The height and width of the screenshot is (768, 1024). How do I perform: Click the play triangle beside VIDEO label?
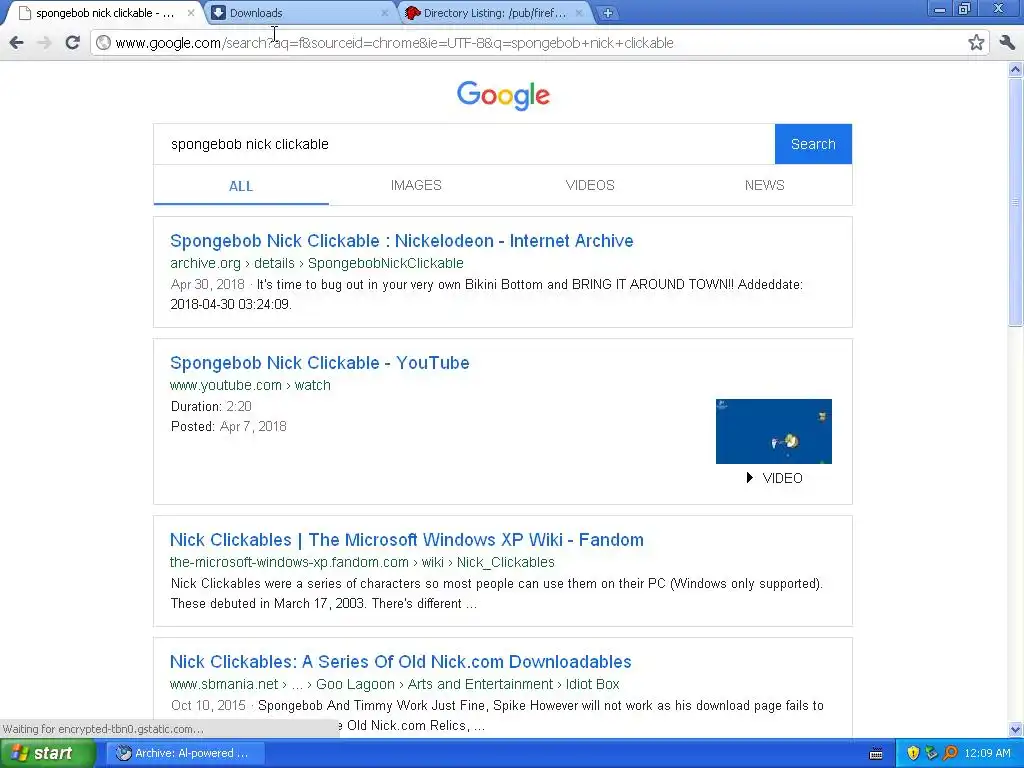point(750,478)
